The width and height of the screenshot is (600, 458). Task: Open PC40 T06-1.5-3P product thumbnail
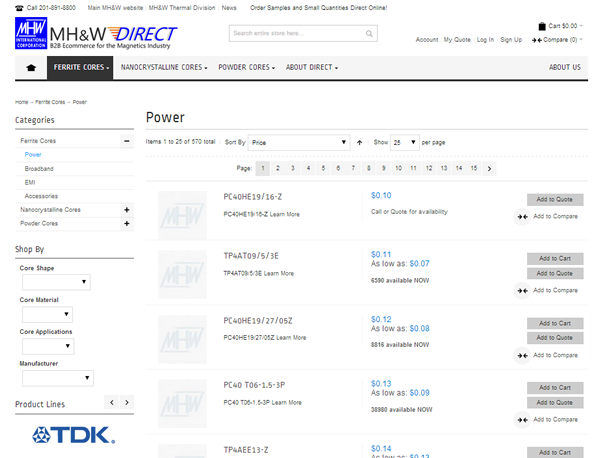[x=182, y=403]
